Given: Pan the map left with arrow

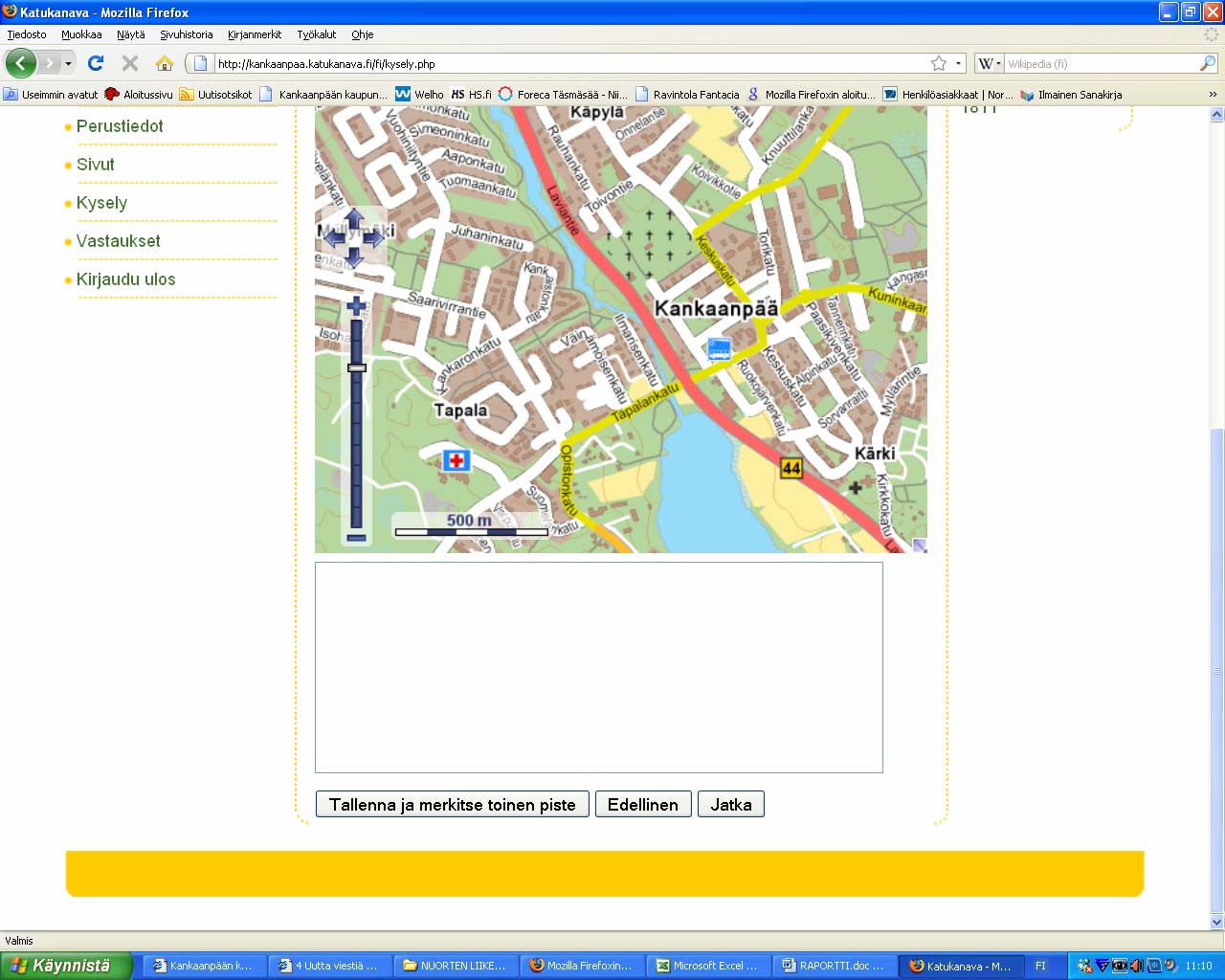Looking at the screenshot, I should 333,235.
